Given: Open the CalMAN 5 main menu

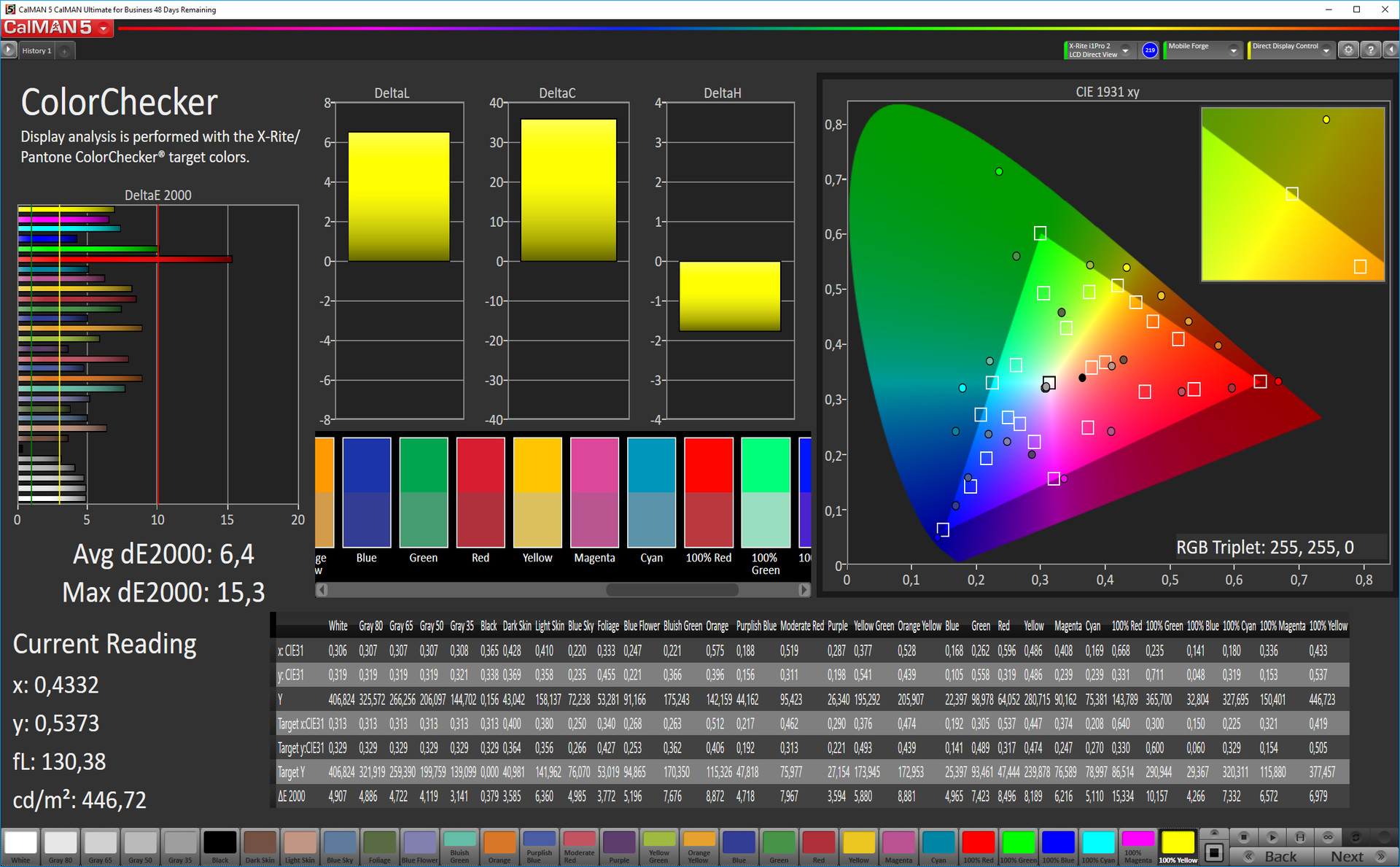Looking at the screenshot, I should pos(104,28).
